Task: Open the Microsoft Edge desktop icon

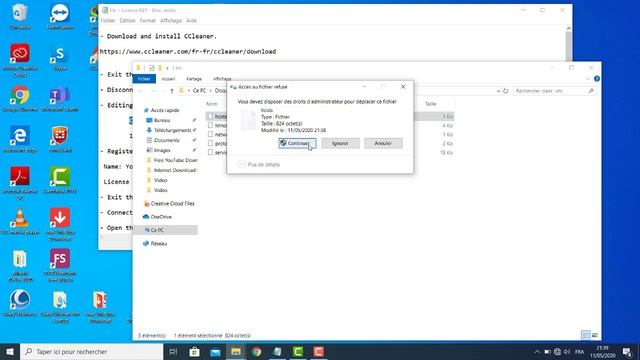Action: [20, 140]
